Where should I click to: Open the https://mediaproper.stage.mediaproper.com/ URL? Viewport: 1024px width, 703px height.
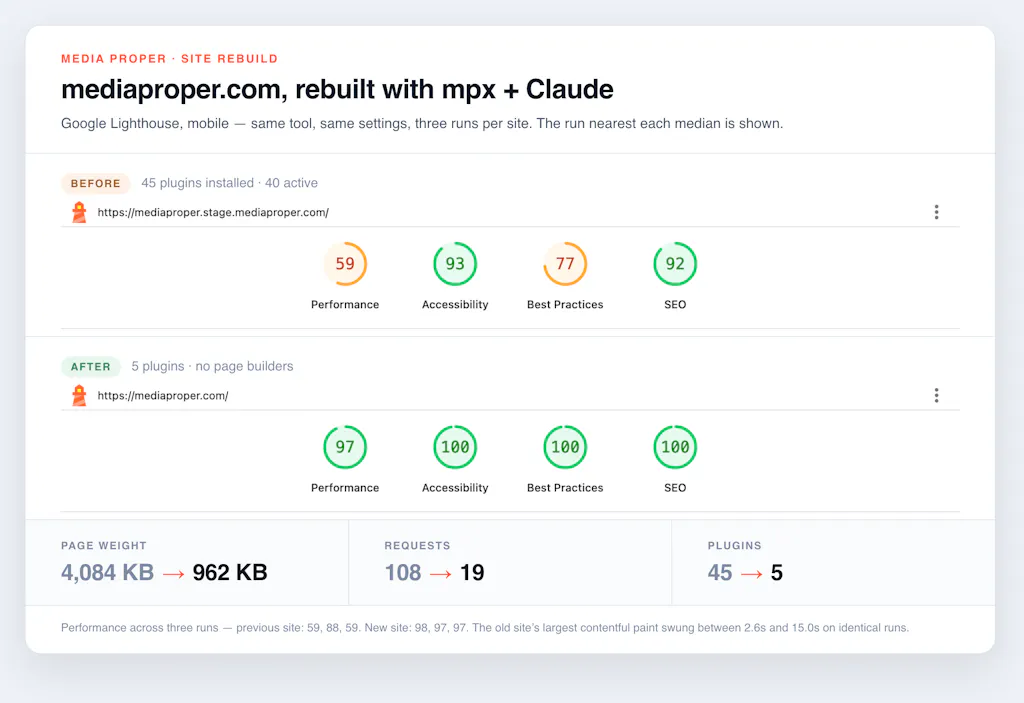[x=213, y=212]
